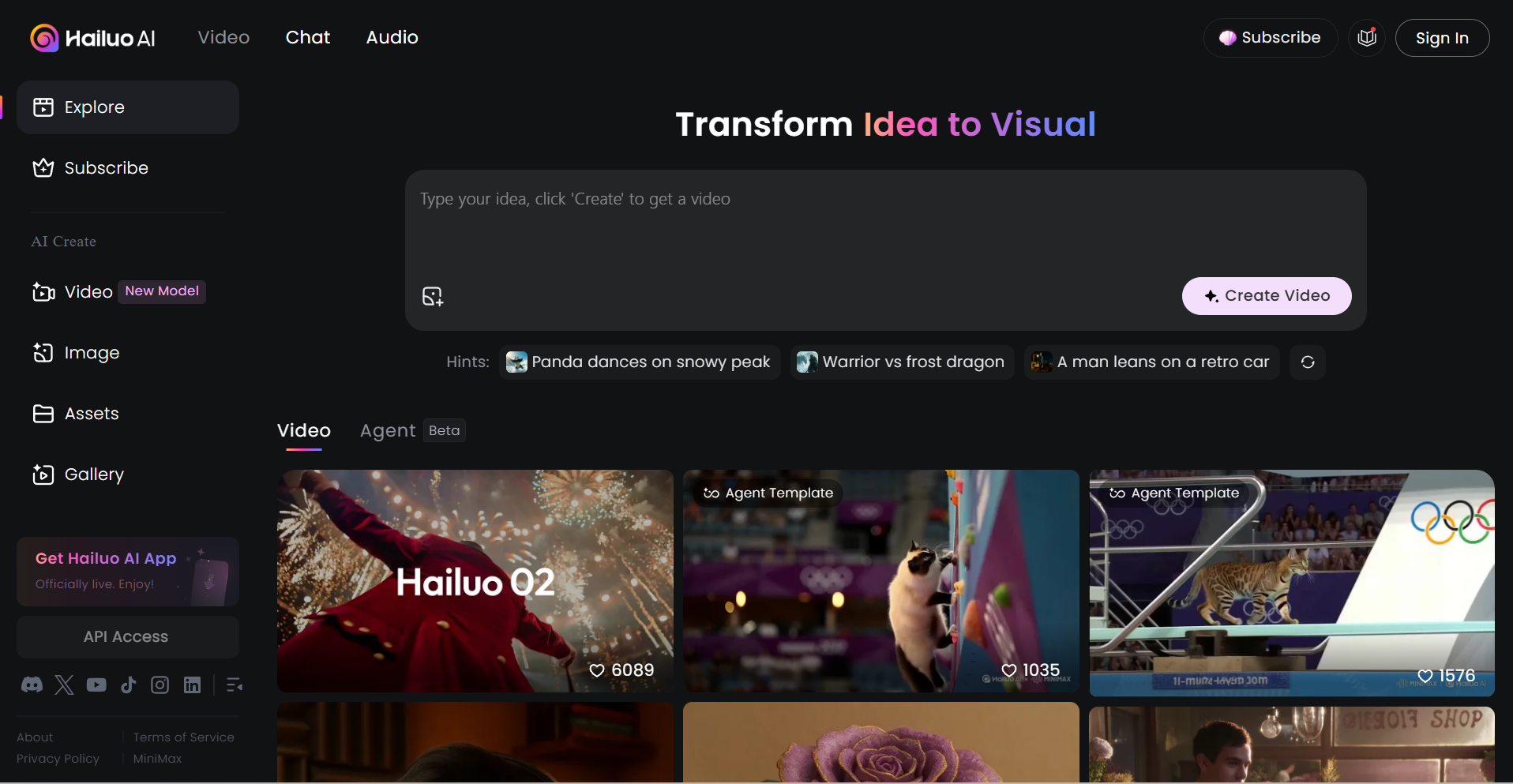The image size is (1513, 784).
Task: Click the Get Hailuo AI App banner
Action: coord(128,572)
